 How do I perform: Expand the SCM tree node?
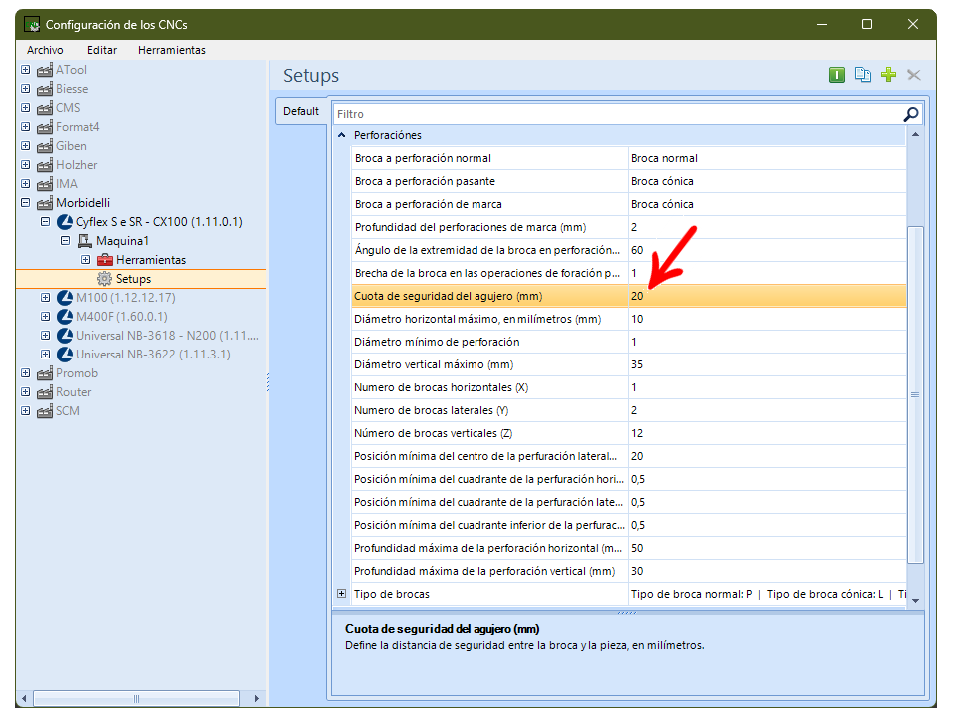[x=26, y=411]
